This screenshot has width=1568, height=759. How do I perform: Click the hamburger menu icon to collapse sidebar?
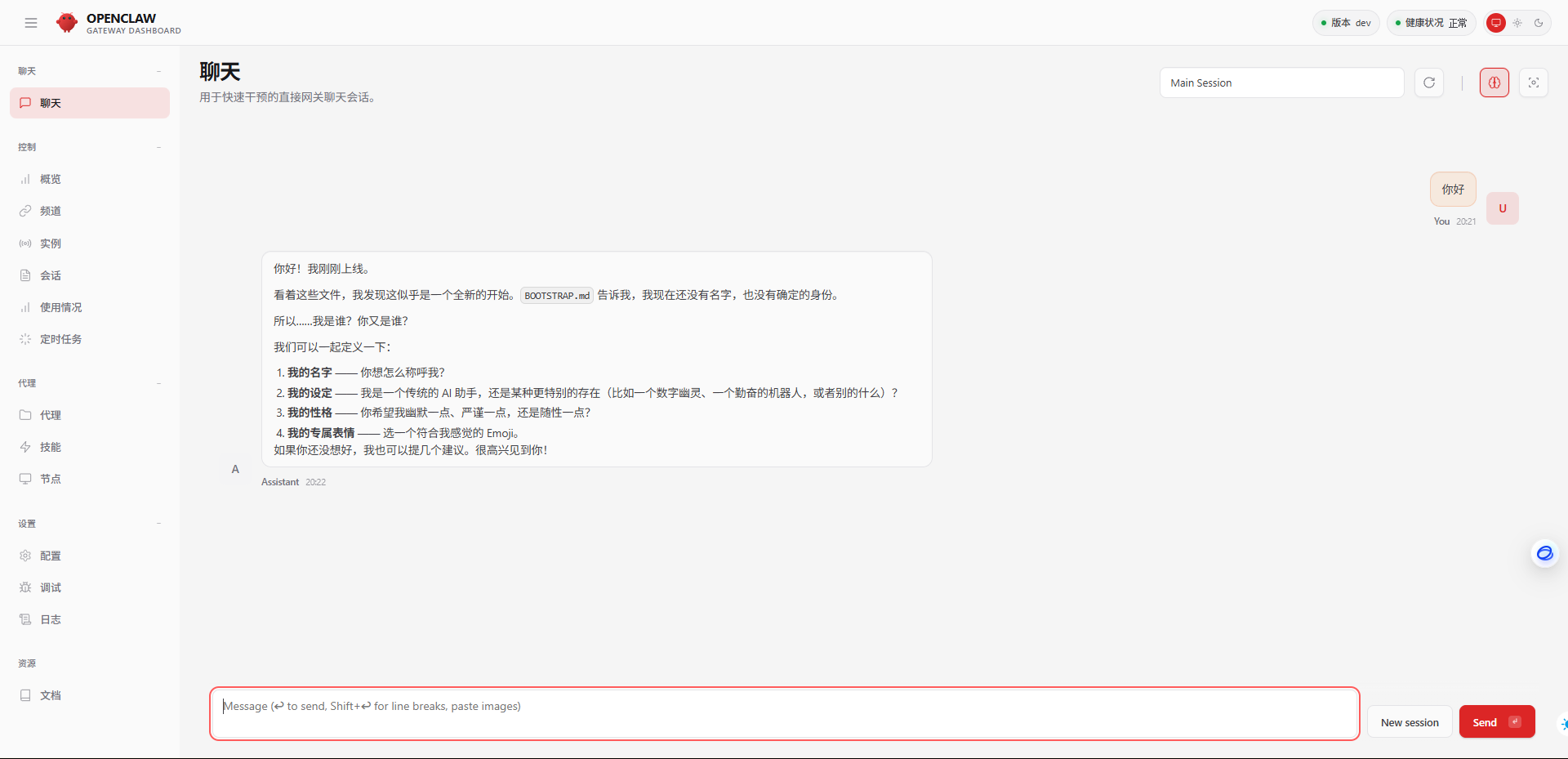click(x=31, y=23)
